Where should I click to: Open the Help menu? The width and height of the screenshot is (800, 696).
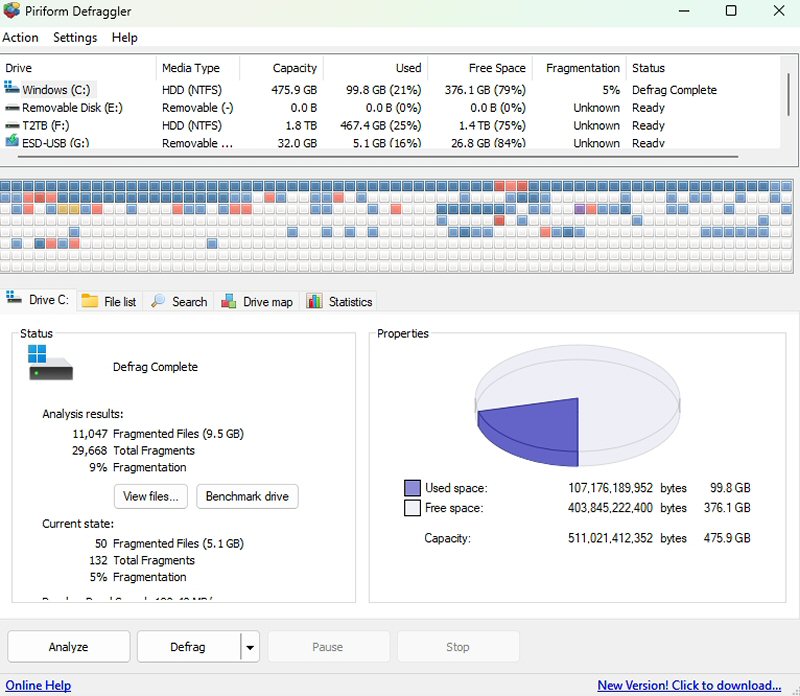[125, 37]
